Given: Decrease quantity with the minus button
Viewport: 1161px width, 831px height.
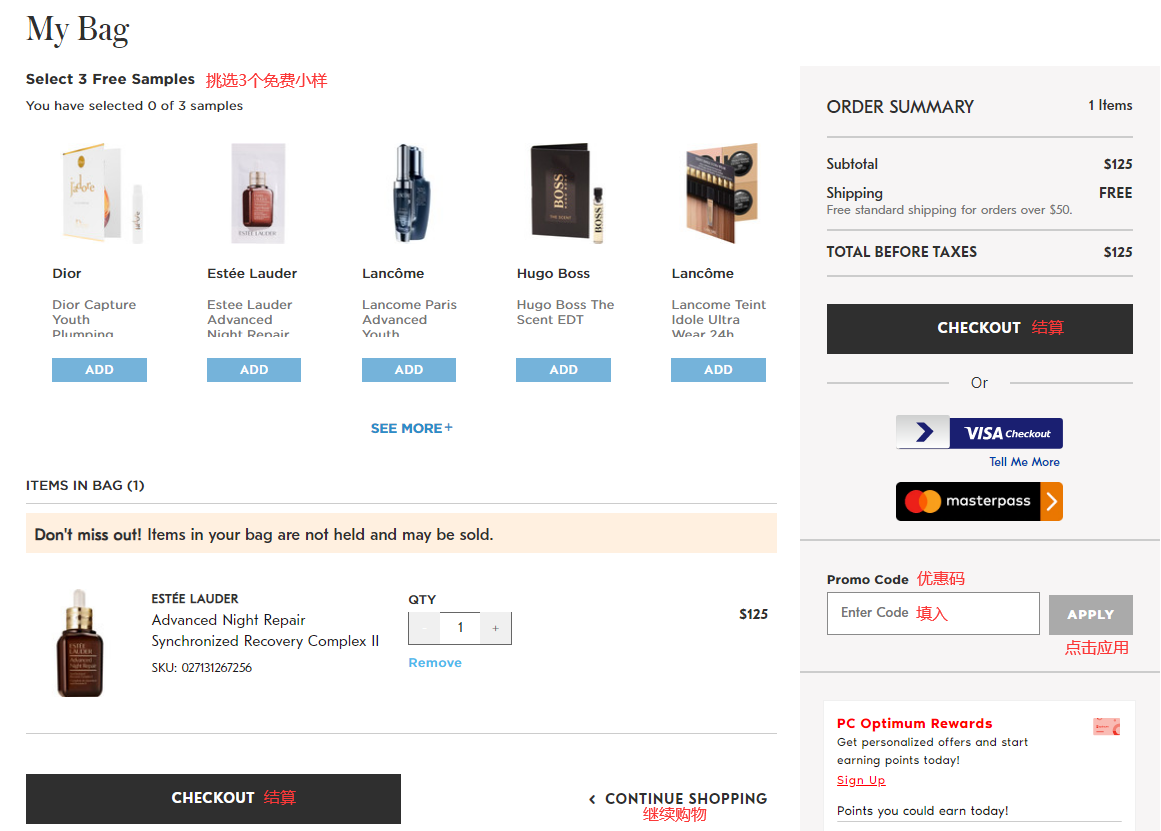Looking at the screenshot, I should [424, 628].
